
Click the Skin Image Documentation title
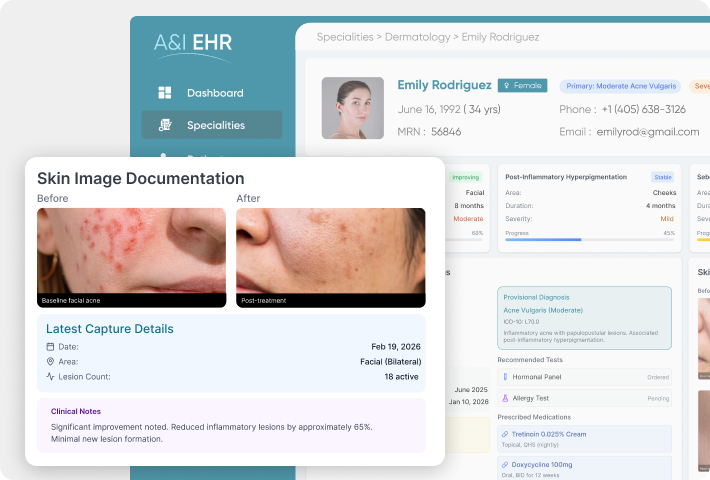(141, 178)
